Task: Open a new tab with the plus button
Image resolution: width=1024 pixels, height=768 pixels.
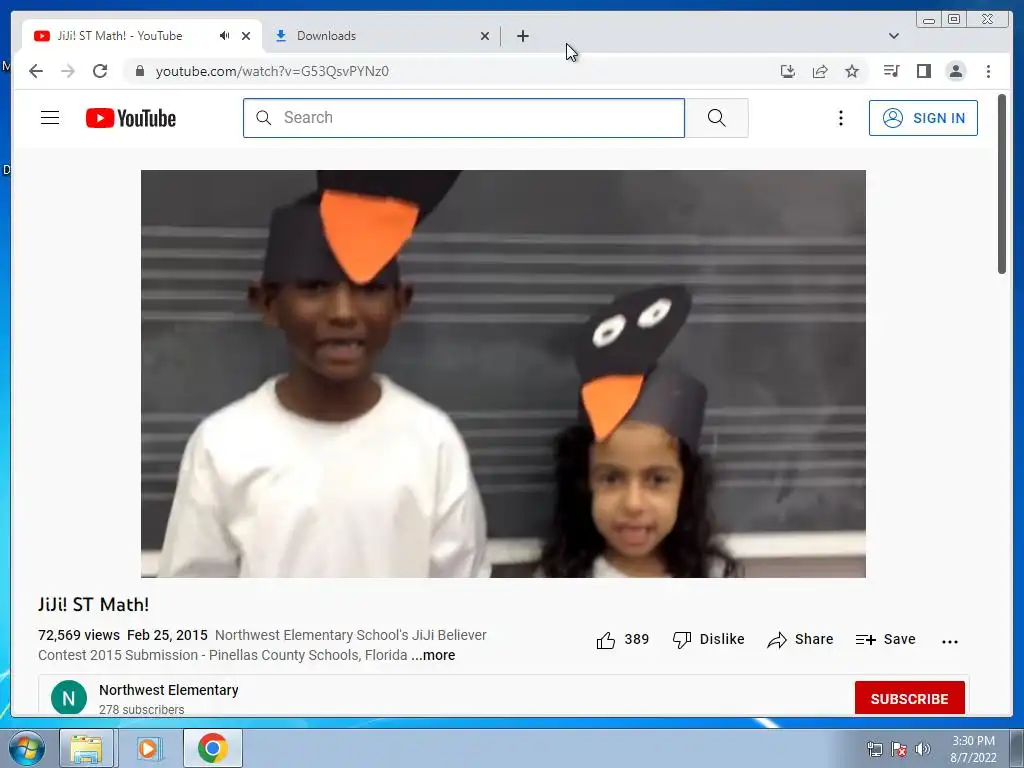Action: (522, 36)
